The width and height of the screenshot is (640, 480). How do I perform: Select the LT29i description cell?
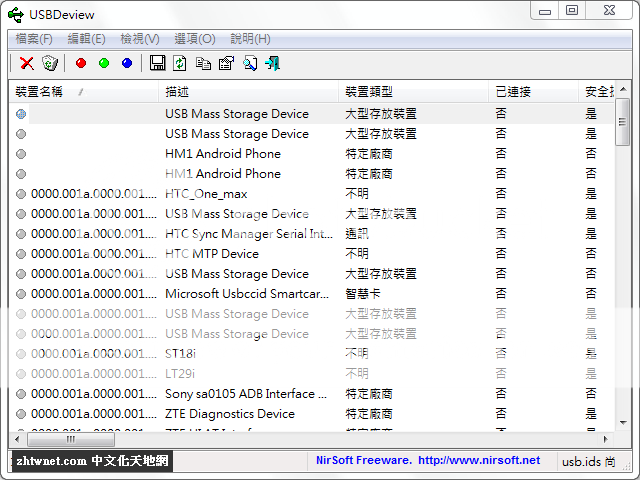point(180,374)
